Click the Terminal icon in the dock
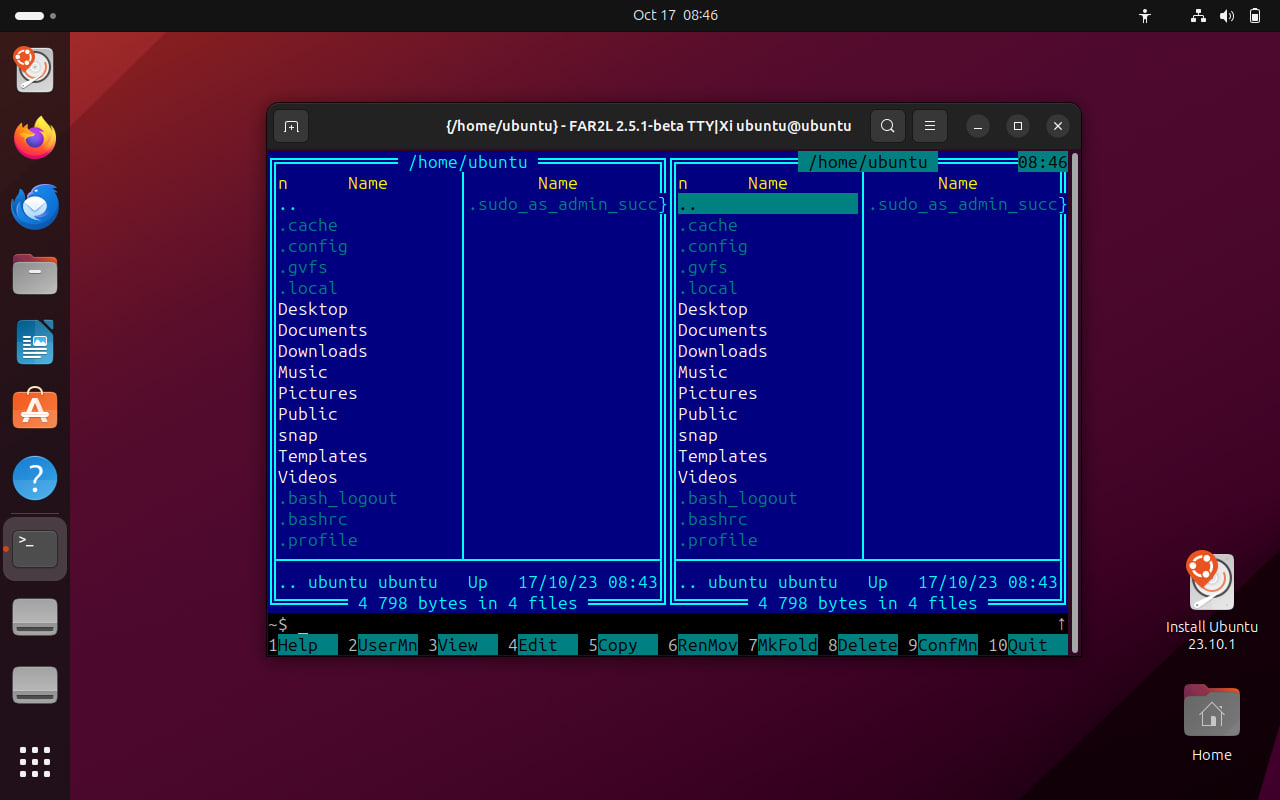 (35, 548)
